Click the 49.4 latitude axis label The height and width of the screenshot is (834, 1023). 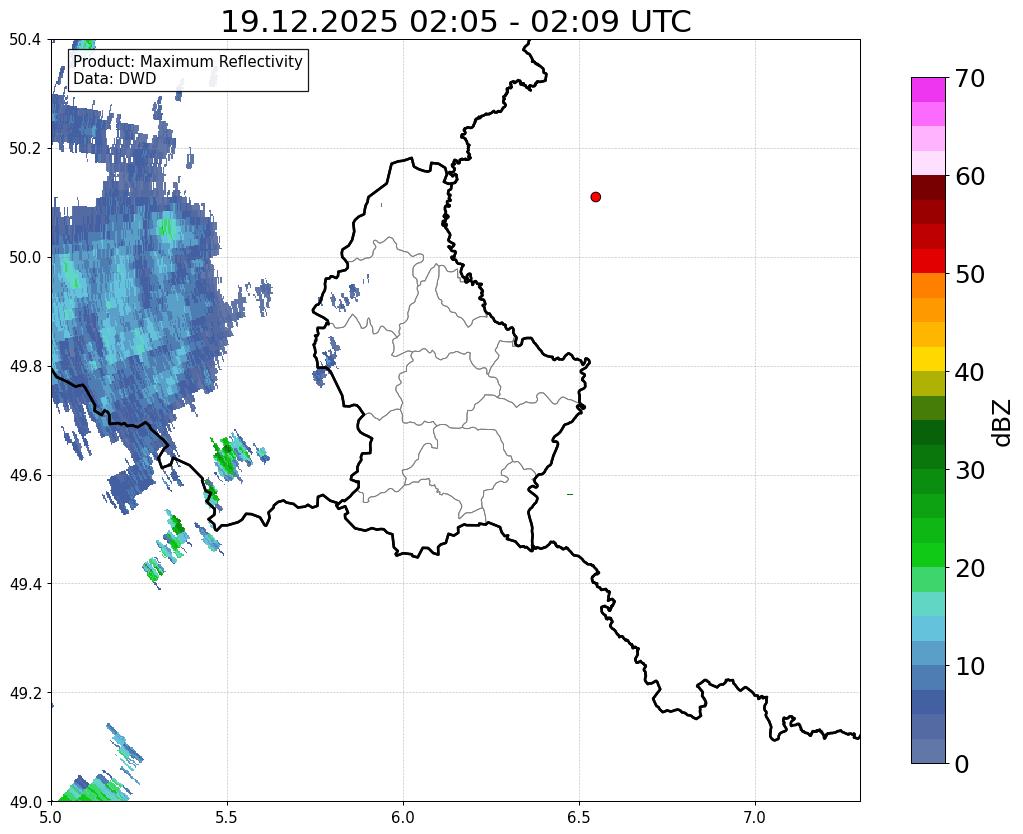[x=25, y=584]
